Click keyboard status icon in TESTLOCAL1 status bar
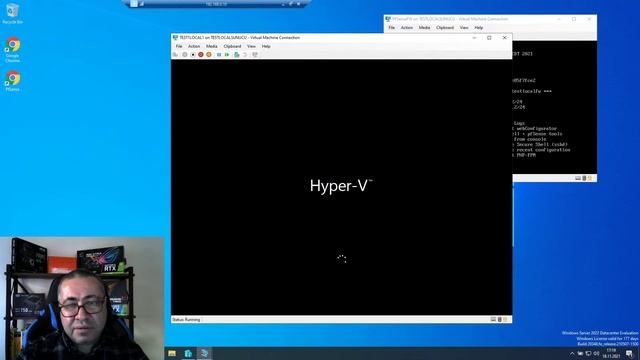This screenshot has width=640, height=360. click(x=493, y=320)
